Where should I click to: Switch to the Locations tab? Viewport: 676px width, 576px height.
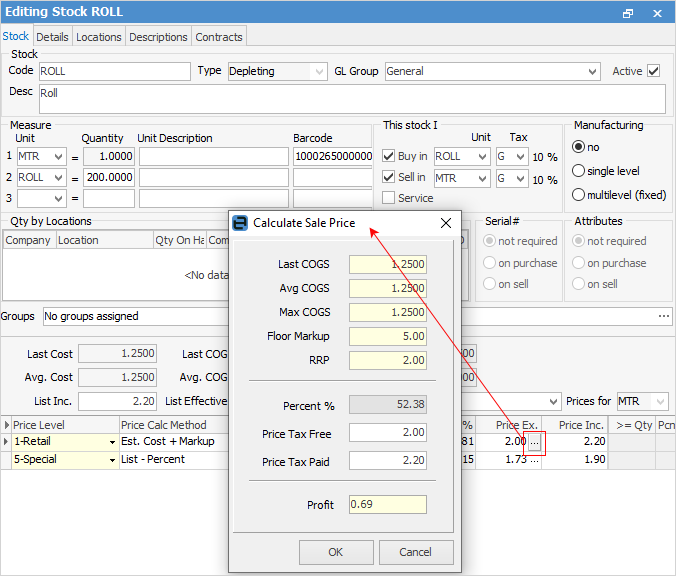point(99,37)
